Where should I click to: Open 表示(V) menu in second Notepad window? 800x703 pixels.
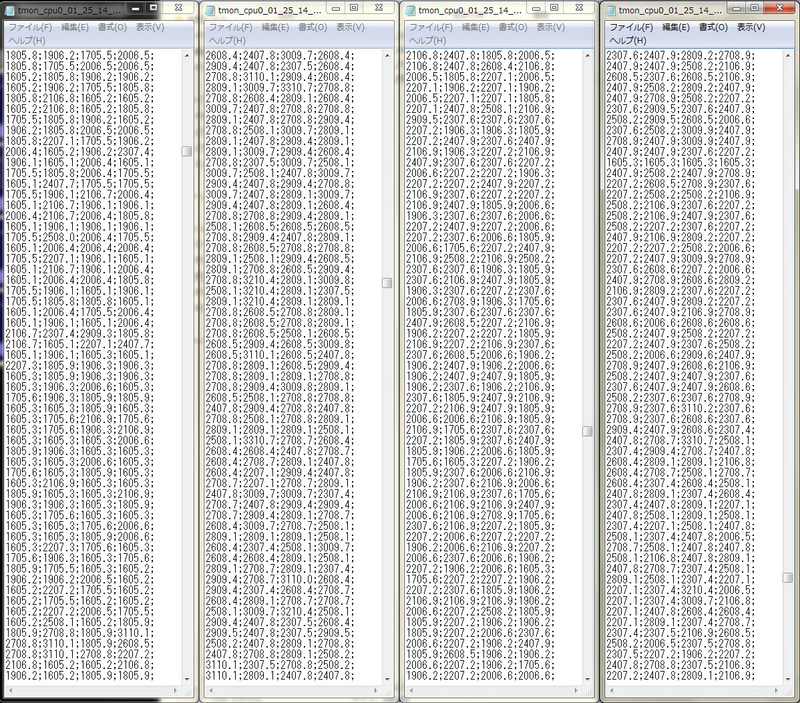pos(351,27)
